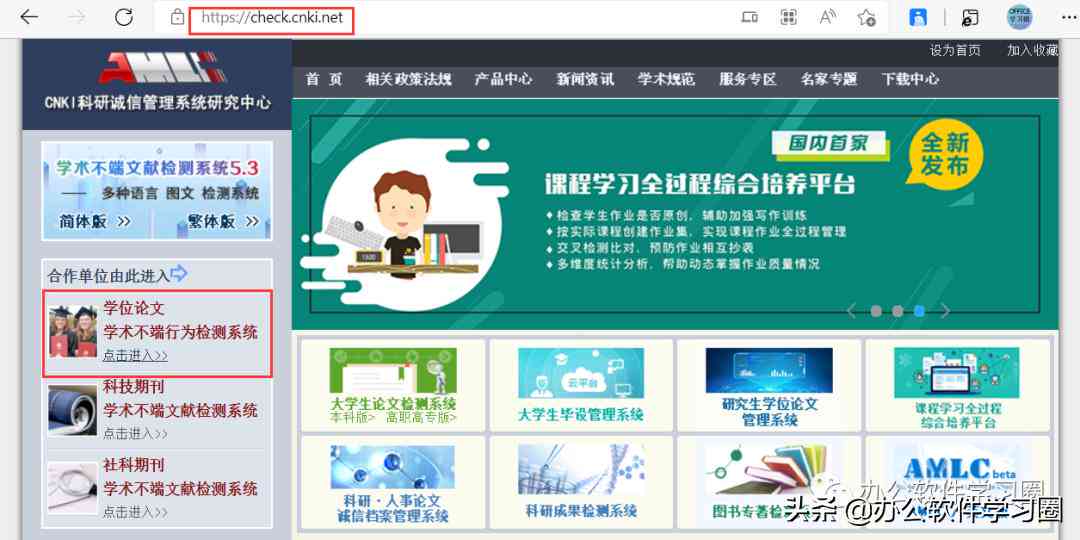Open the AMLC beta tile
Viewport: 1080px width, 540px height.
[x=957, y=481]
